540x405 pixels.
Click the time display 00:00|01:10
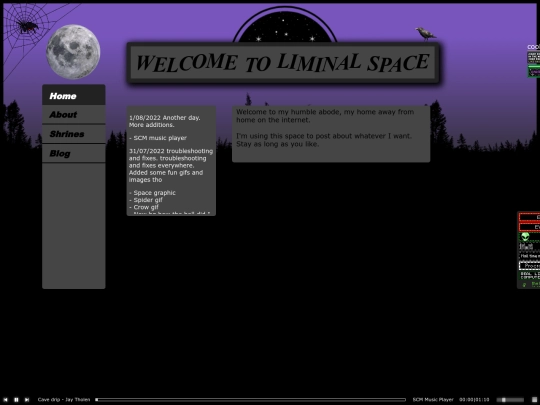(474, 399)
